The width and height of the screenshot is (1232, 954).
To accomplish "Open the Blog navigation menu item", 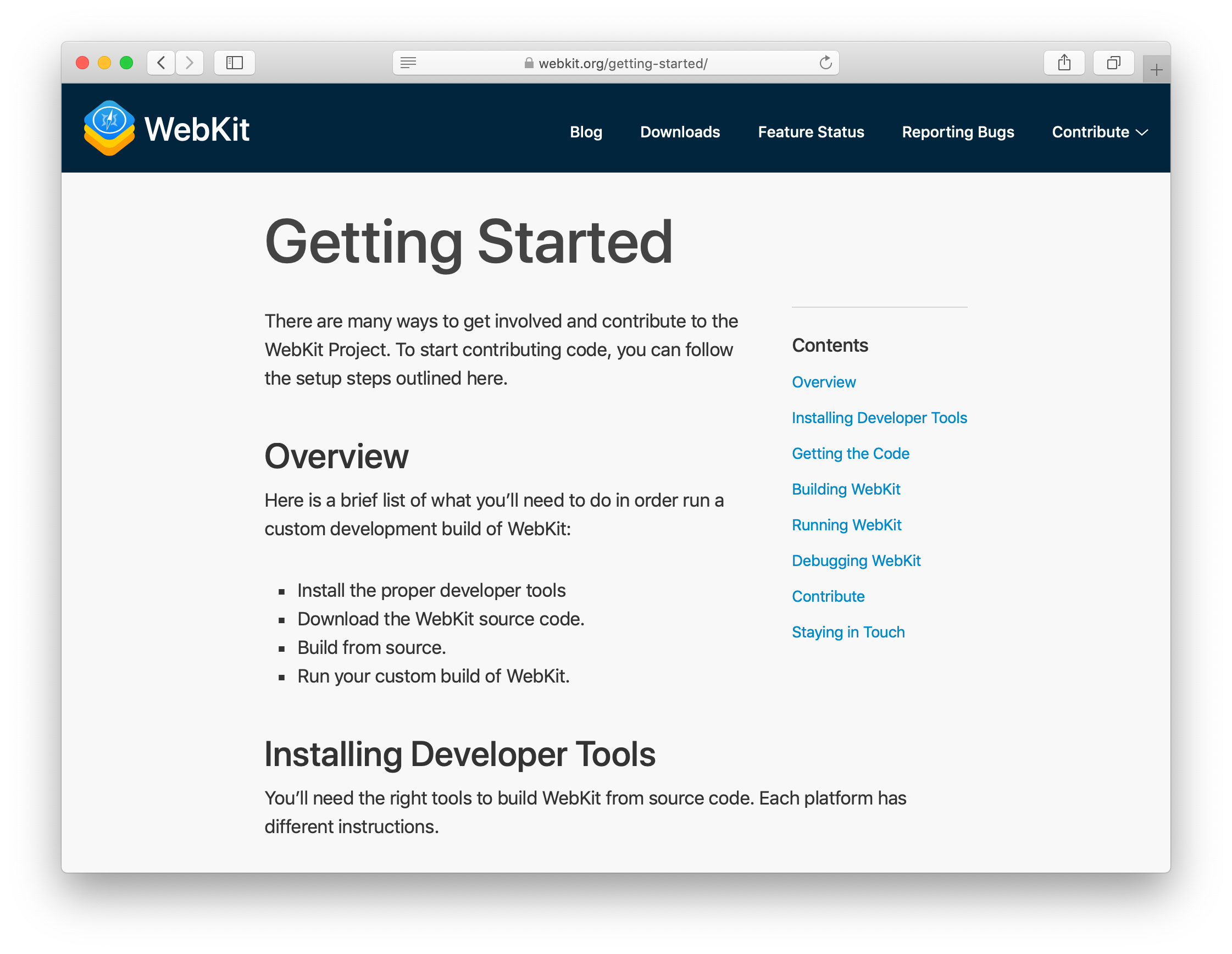I will click(x=585, y=131).
